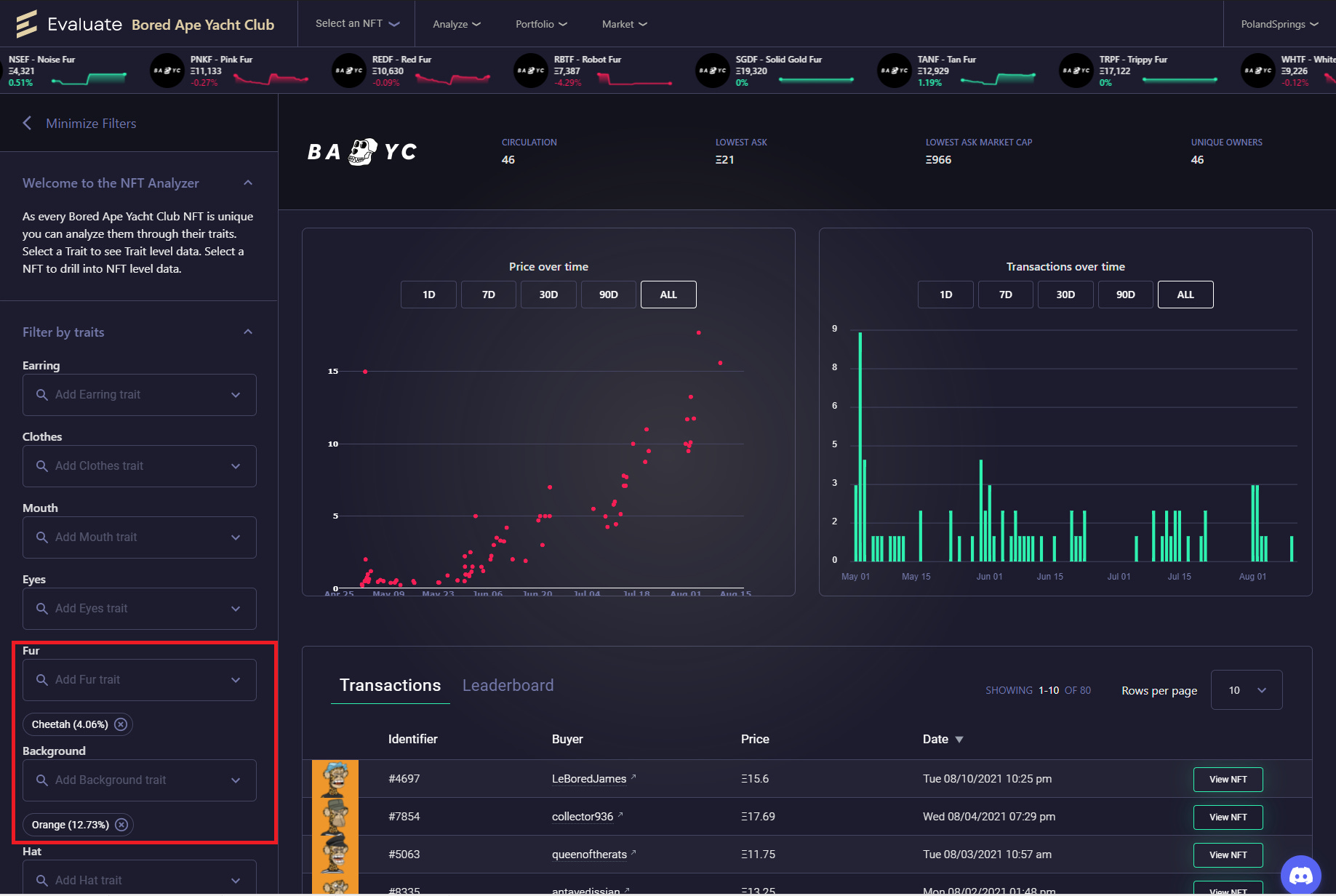Open the Portfolio menu
The width and height of the screenshot is (1336, 896).
[541, 24]
